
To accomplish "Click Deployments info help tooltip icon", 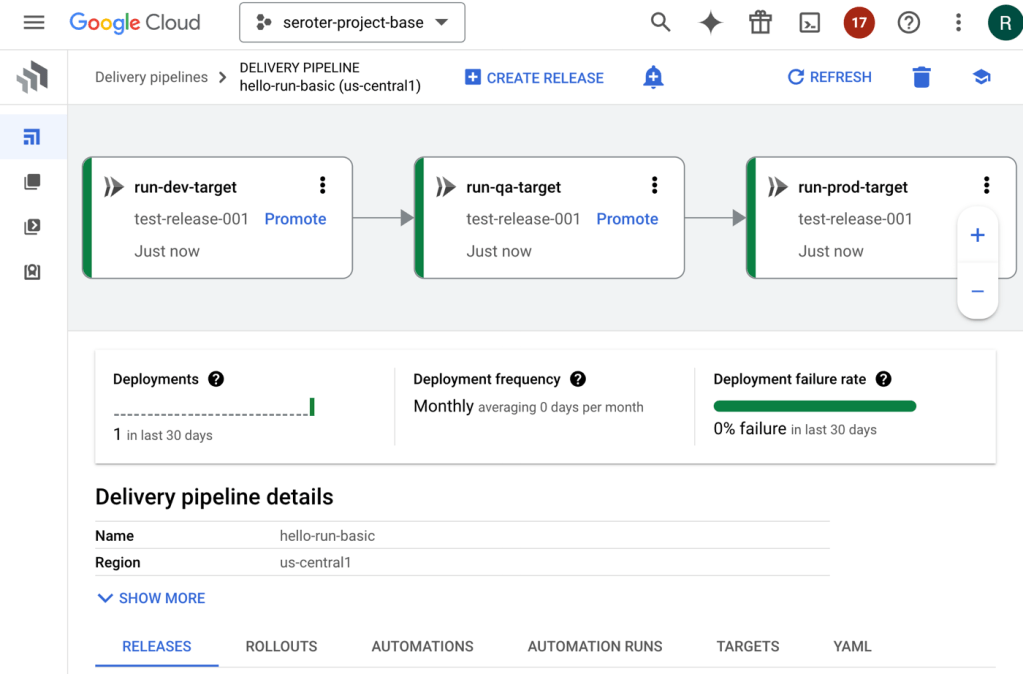I will [216, 379].
